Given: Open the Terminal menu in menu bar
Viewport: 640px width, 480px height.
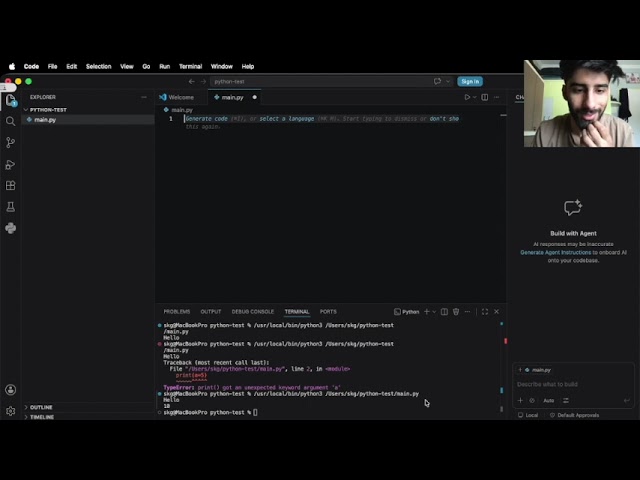Looking at the screenshot, I should pyautogui.click(x=190, y=67).
